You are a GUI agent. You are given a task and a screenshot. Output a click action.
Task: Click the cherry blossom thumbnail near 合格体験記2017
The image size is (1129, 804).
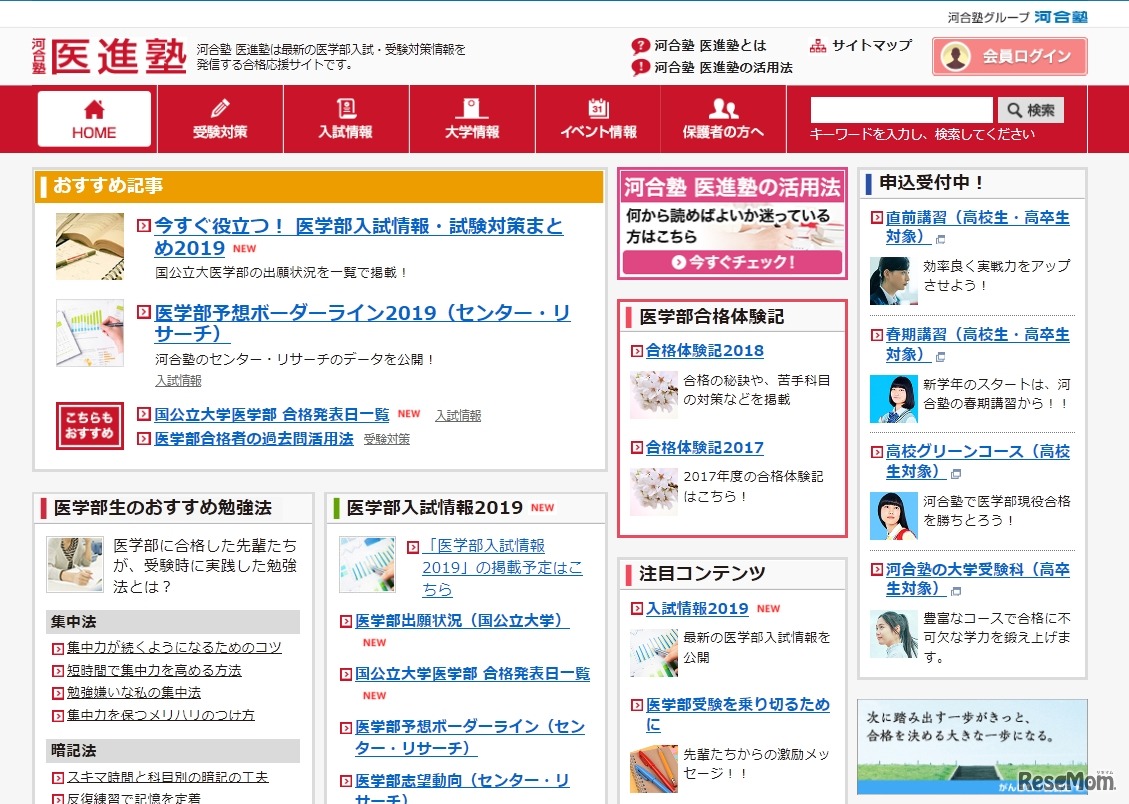(654, 491)
